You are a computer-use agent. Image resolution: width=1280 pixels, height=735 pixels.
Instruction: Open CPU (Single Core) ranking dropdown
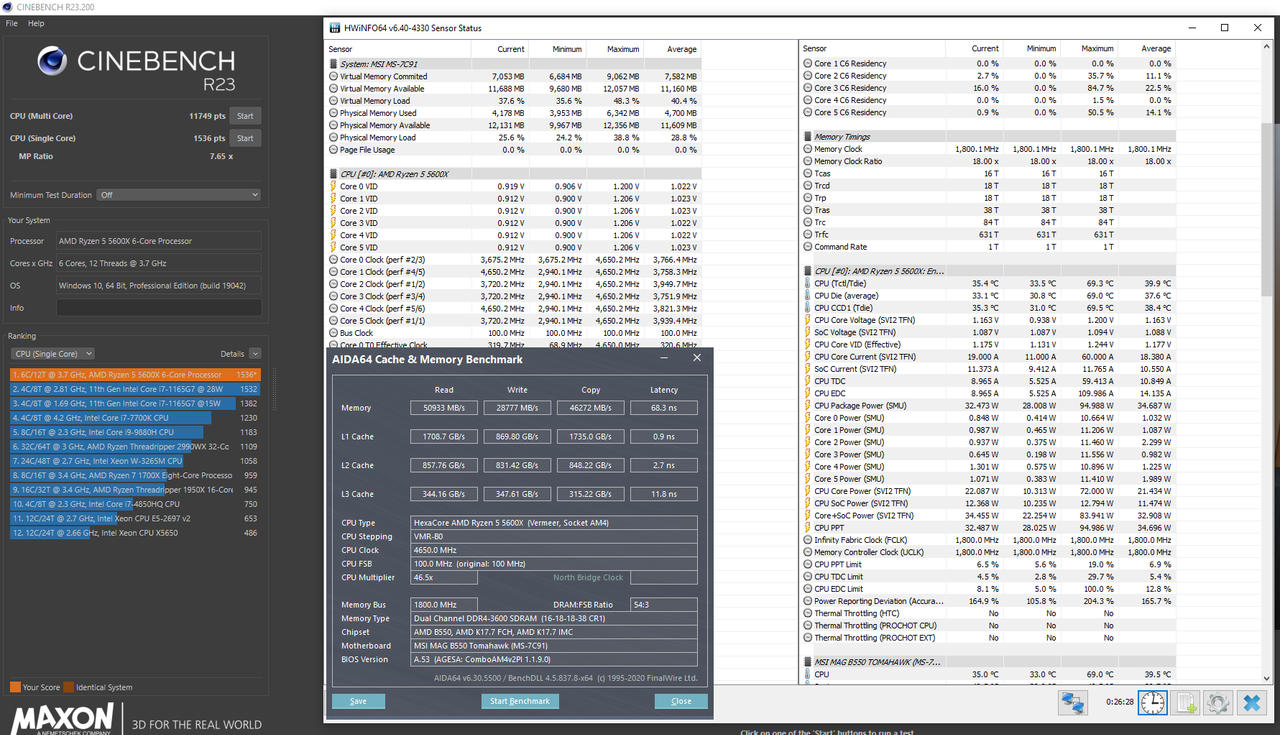click(52, 354)
